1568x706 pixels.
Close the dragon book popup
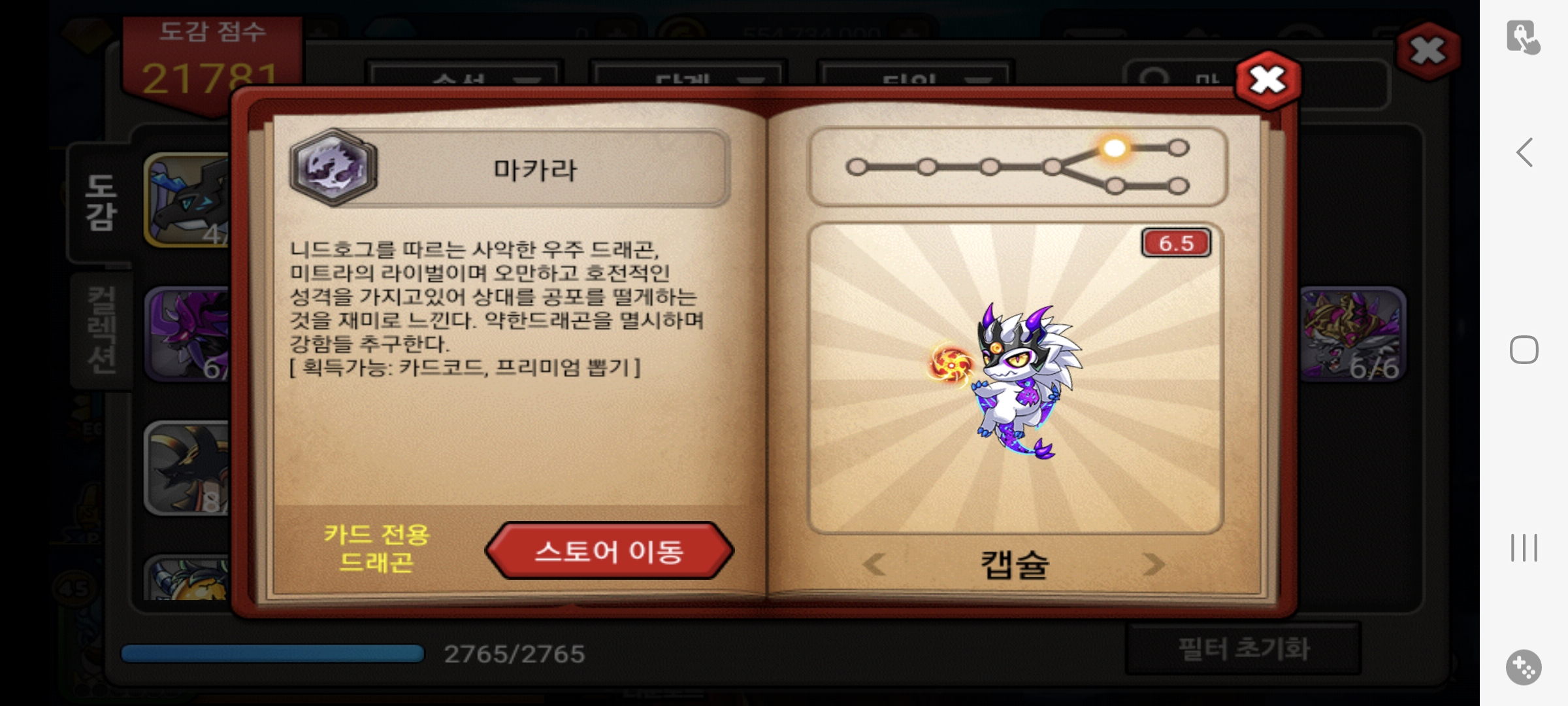pyautogui.click(x=1267, y=80)
